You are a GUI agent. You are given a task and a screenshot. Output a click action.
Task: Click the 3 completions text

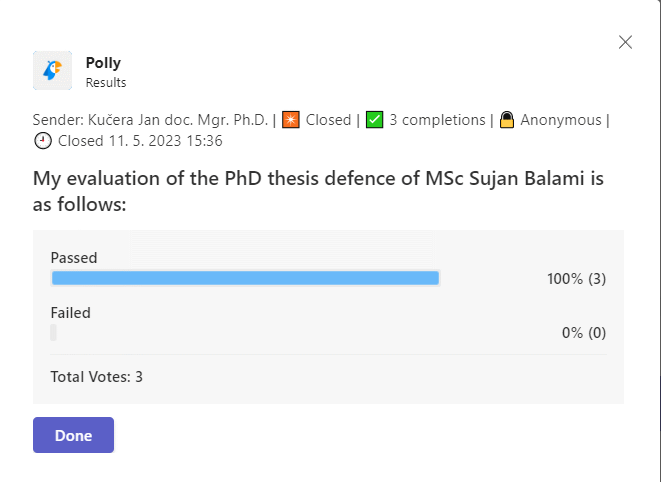pos(437,120)
